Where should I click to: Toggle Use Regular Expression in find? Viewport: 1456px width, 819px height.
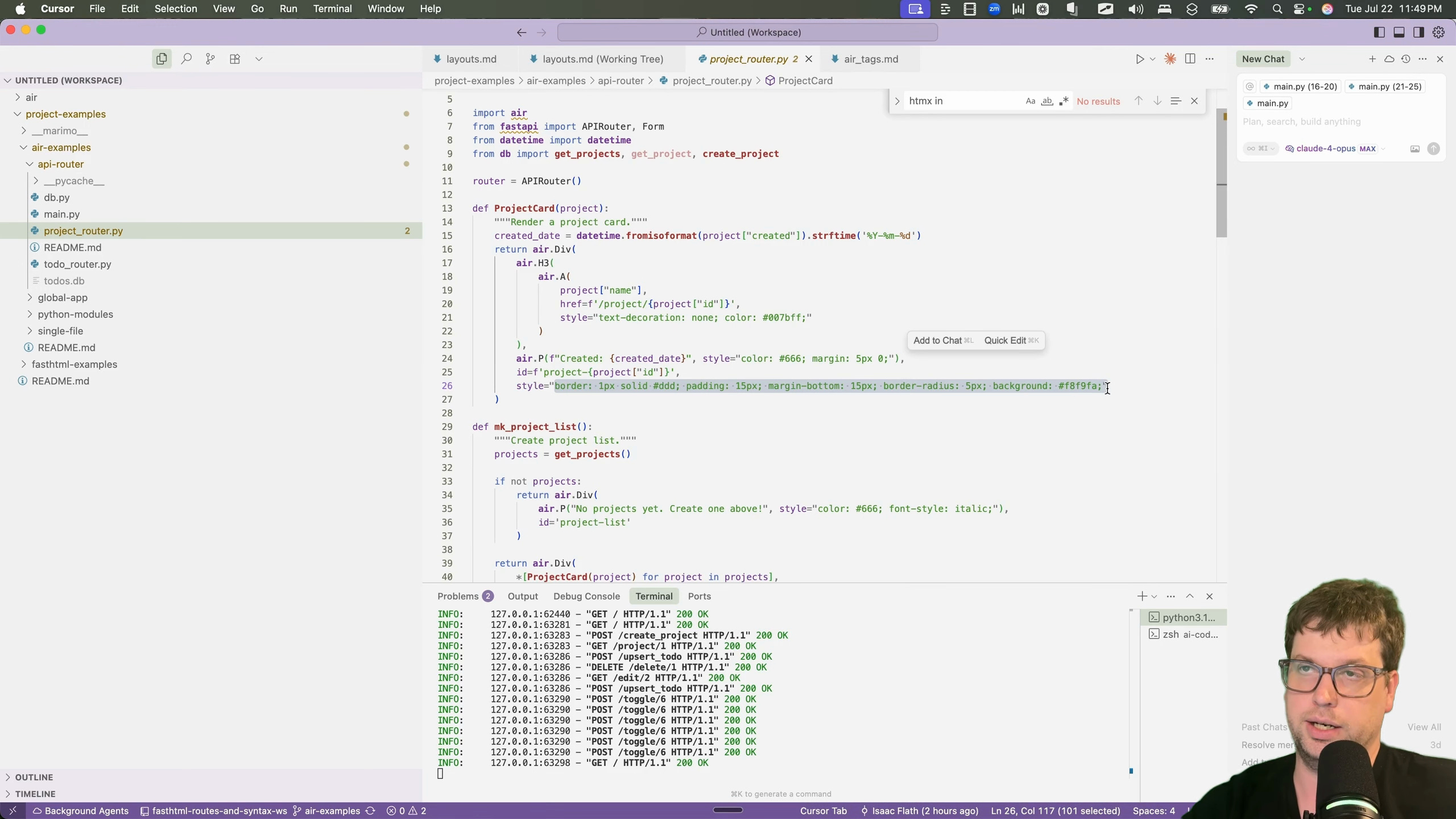[1064, 101]
